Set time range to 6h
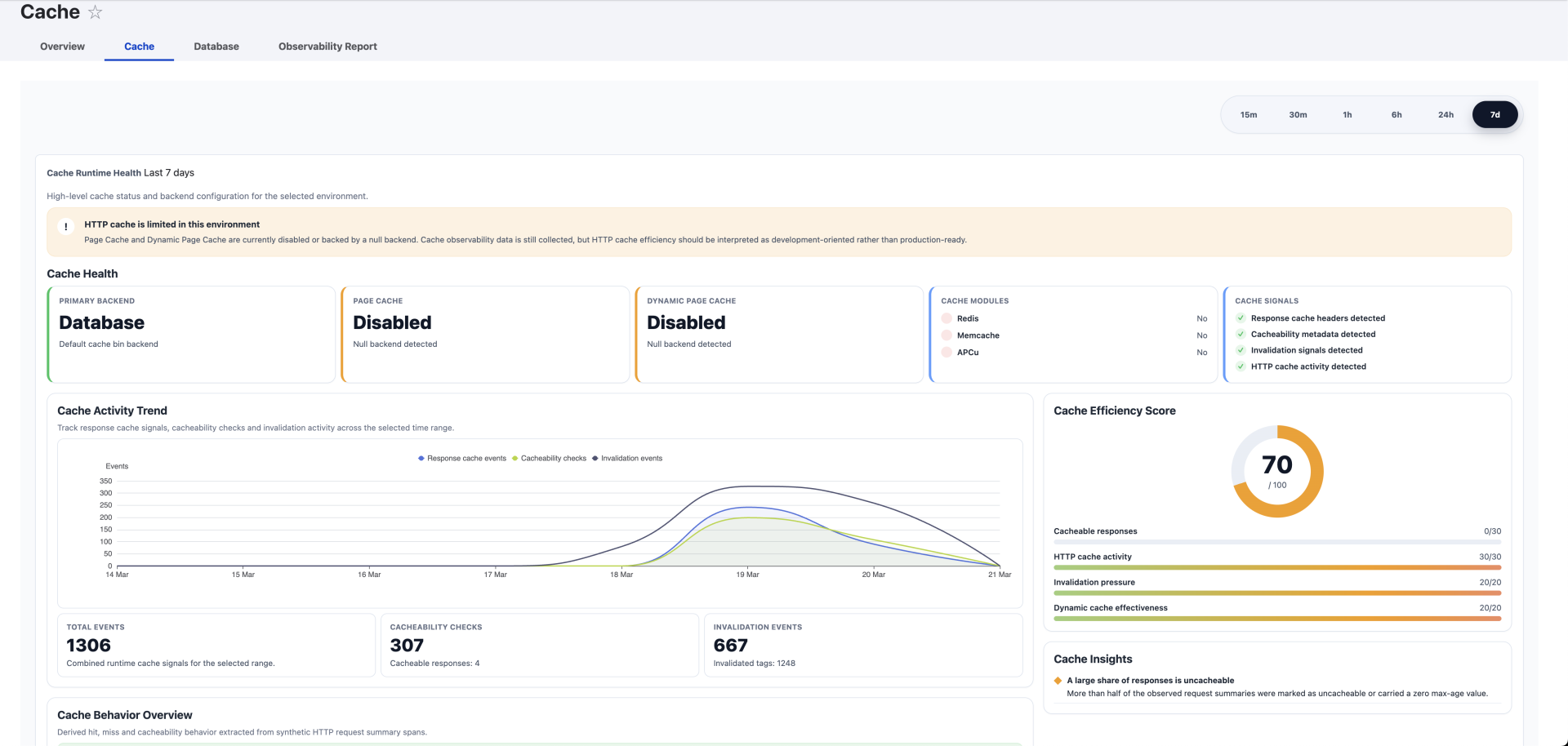1568x746 pixels. tap(1396, 115)
